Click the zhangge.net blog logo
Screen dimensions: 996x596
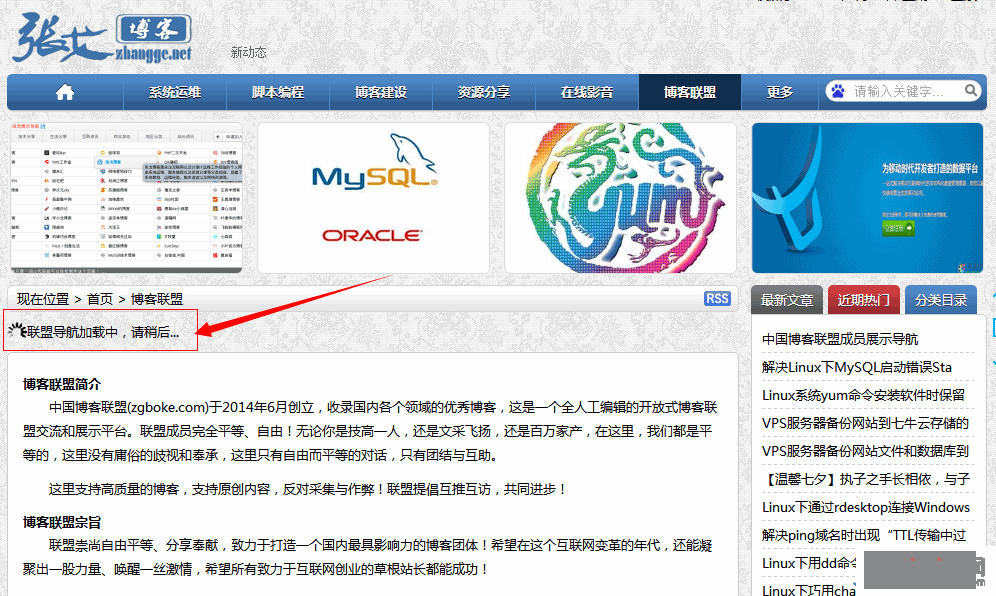tap(103, 38)
